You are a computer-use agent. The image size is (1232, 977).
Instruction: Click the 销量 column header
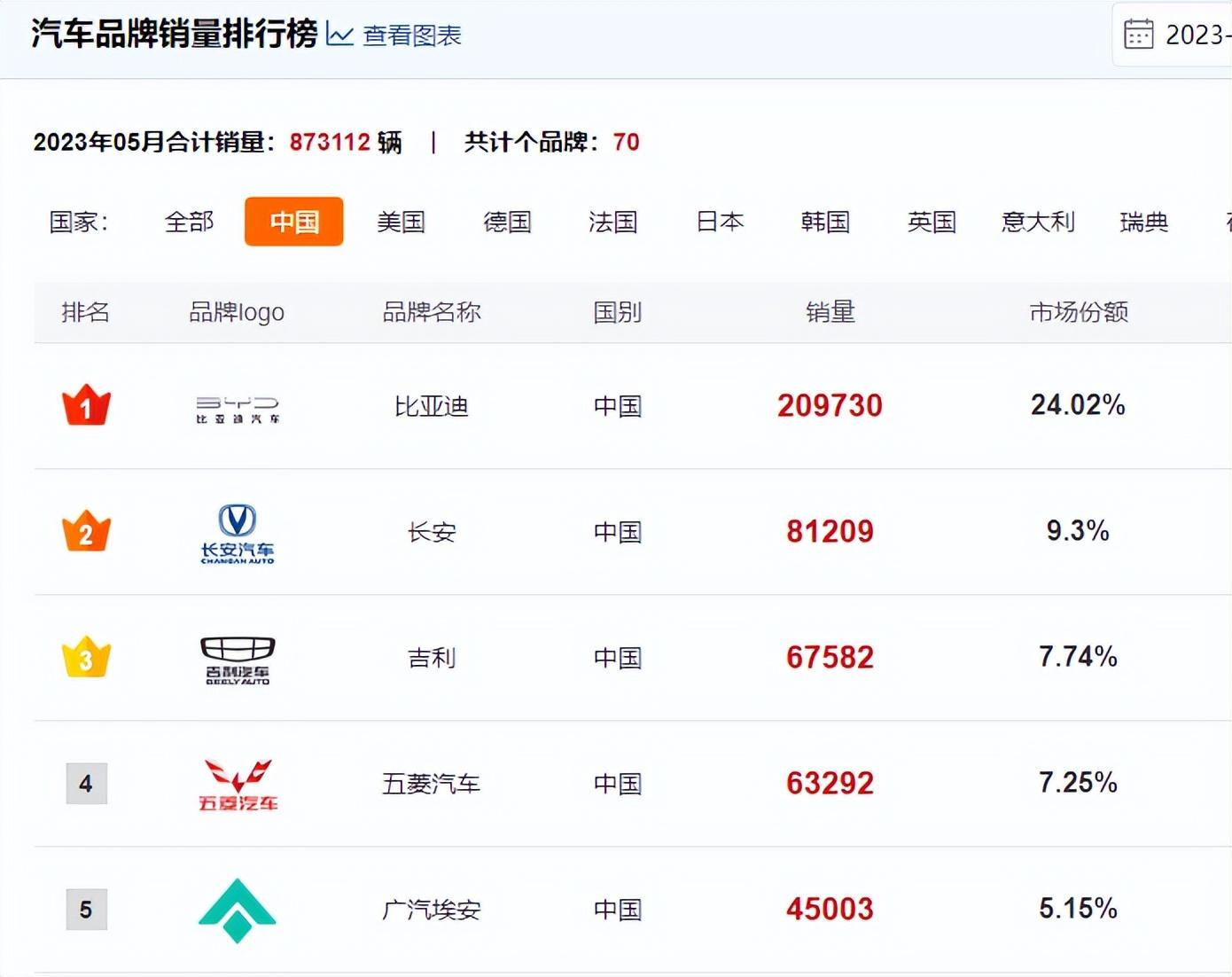(x=830, y=312)
